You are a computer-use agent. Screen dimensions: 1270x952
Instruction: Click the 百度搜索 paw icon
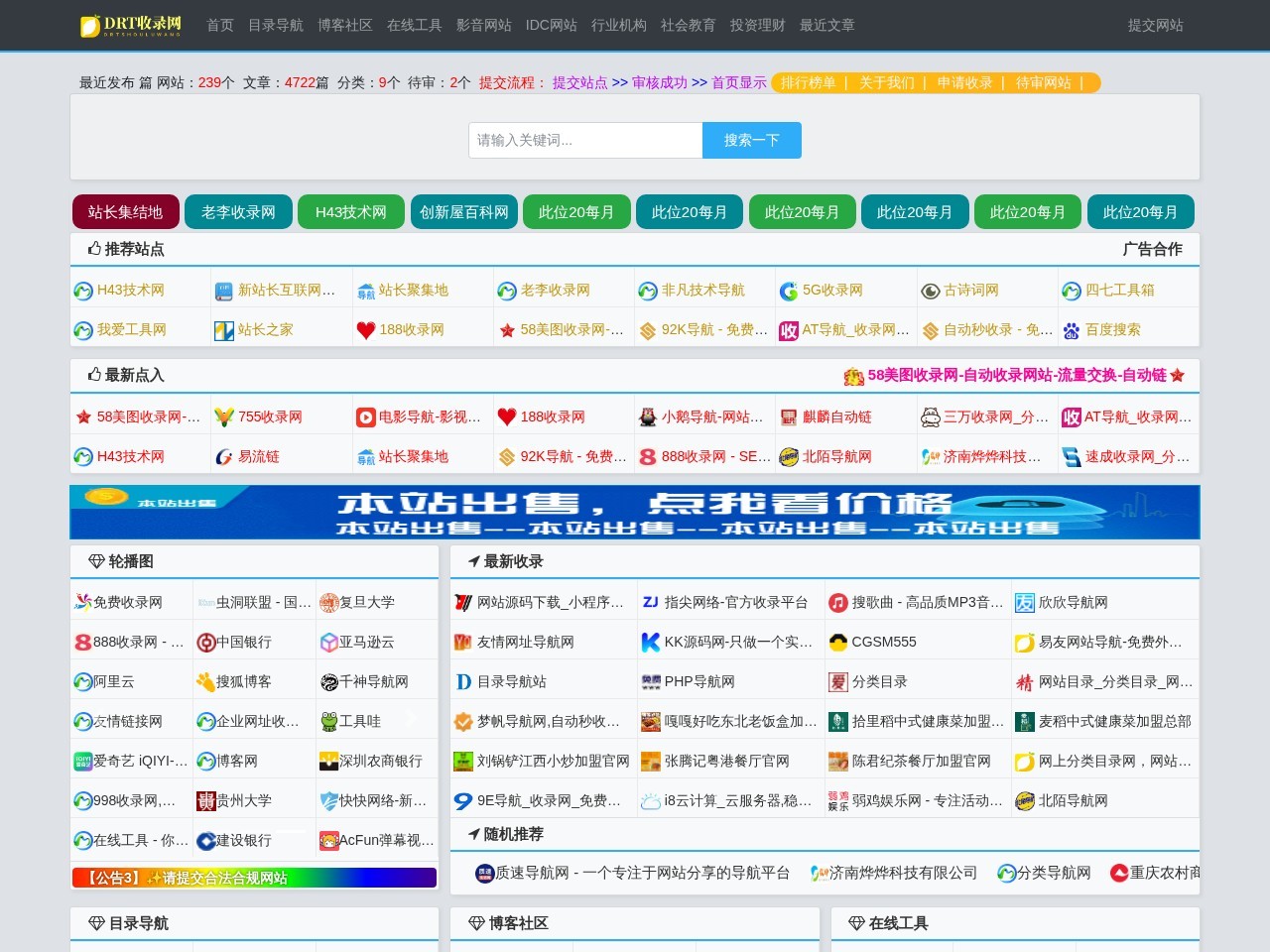click(1071, 330)
